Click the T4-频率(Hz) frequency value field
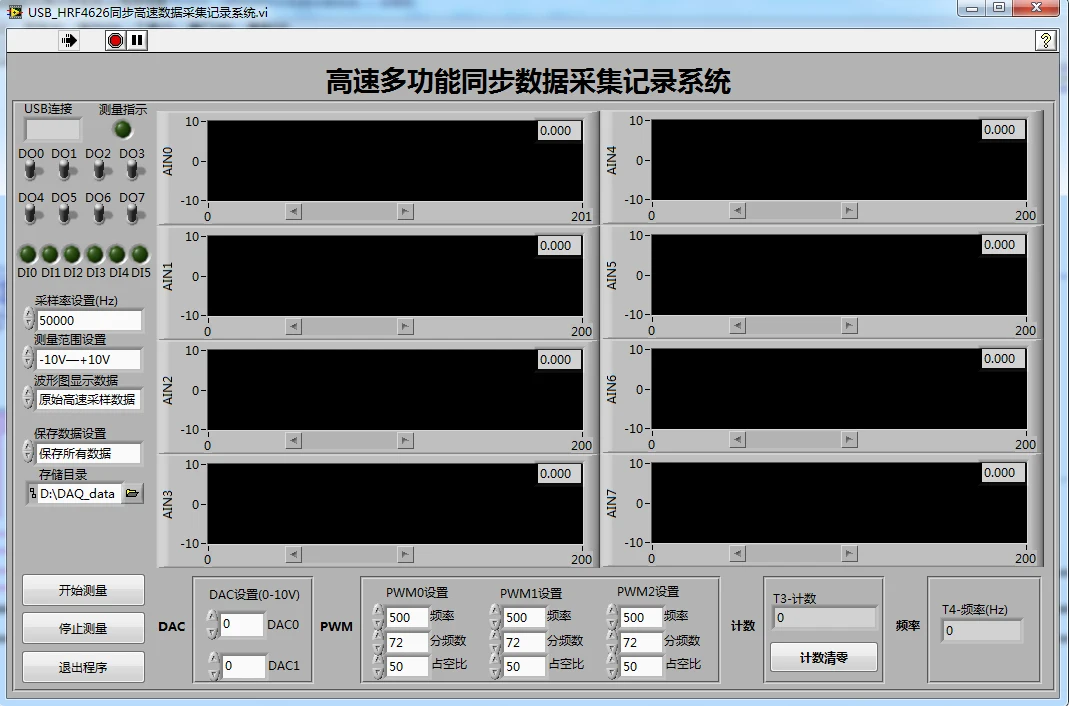 982,630
